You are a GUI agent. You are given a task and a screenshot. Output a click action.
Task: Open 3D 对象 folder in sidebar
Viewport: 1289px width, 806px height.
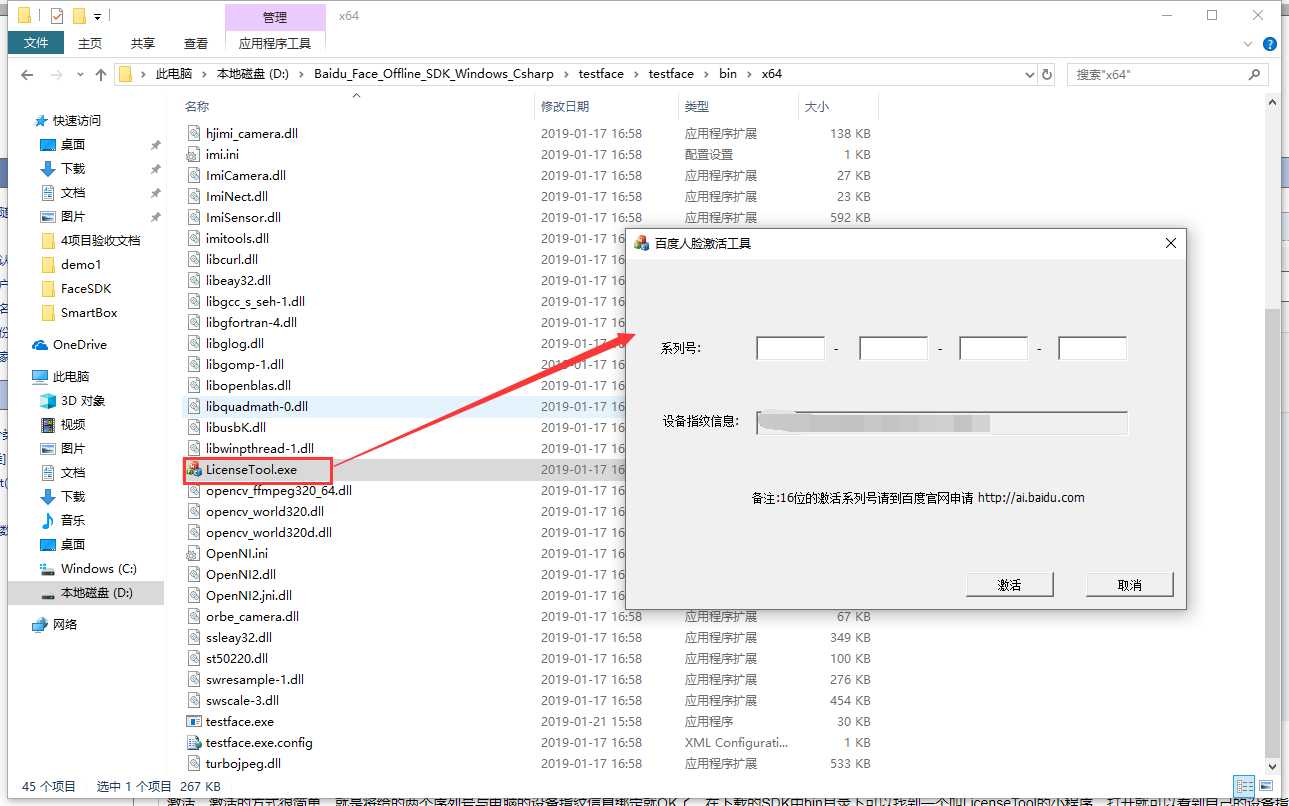tap(83, 400)
